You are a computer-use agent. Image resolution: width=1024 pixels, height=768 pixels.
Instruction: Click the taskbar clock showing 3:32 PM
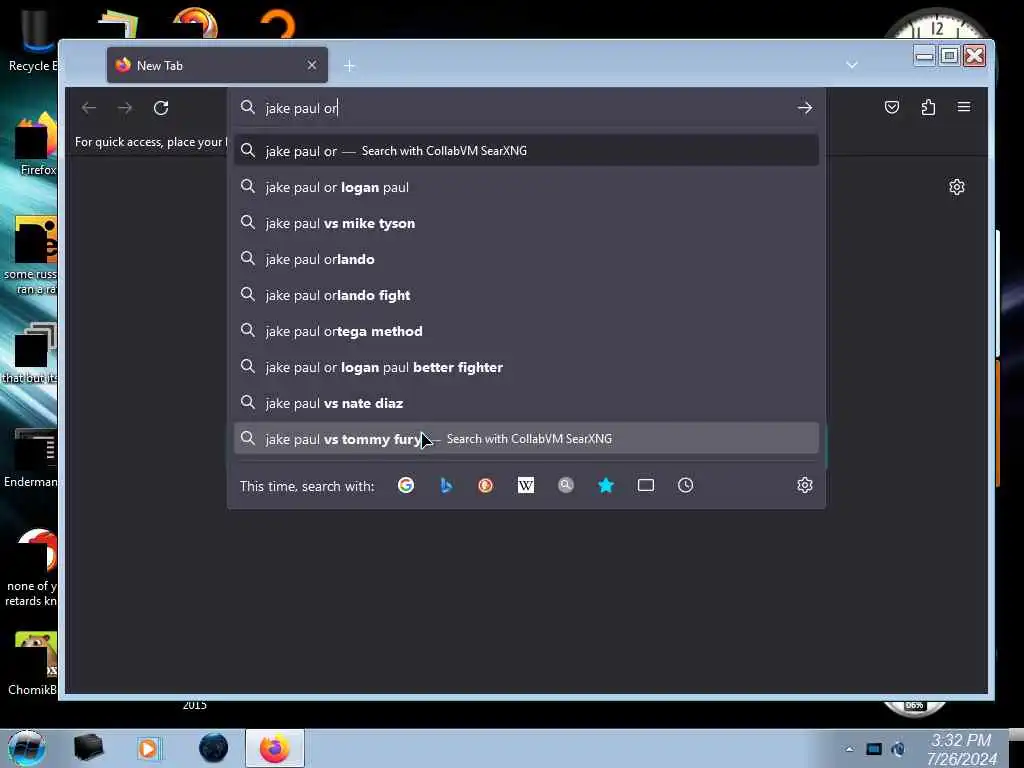(961, 749)
